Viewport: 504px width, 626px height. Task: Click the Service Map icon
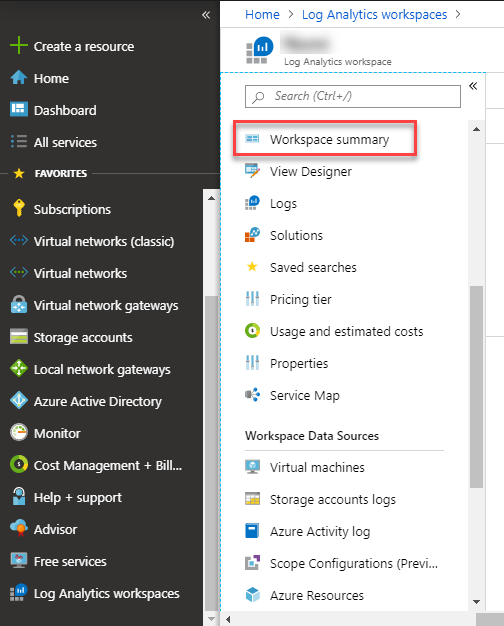pos(252,394)
